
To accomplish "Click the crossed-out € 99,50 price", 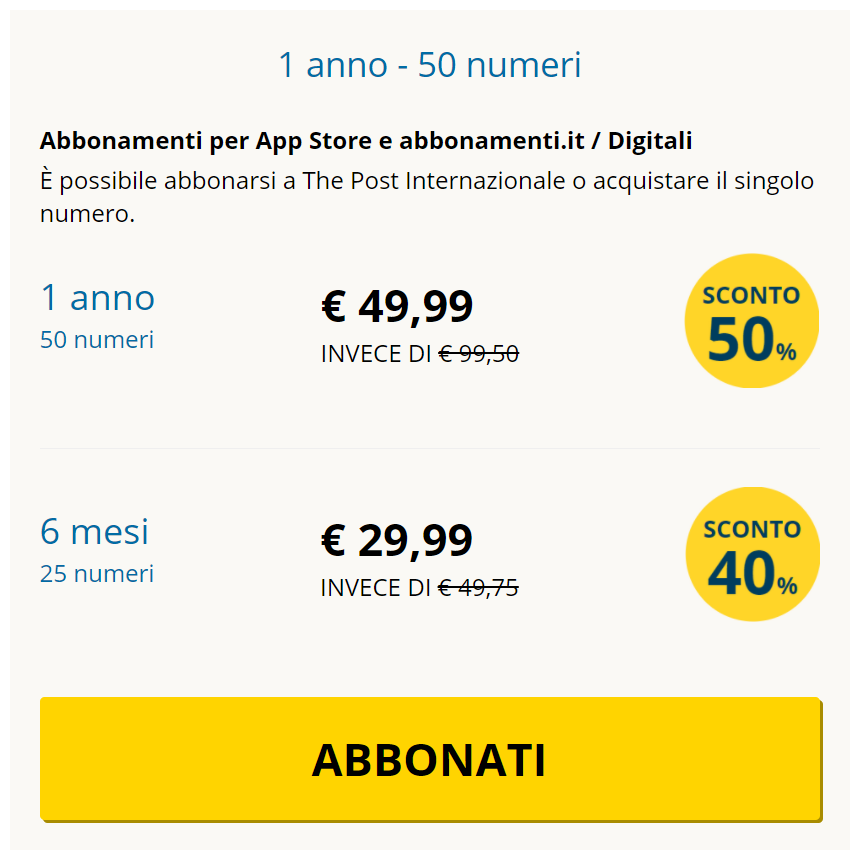I will point(479,354).
